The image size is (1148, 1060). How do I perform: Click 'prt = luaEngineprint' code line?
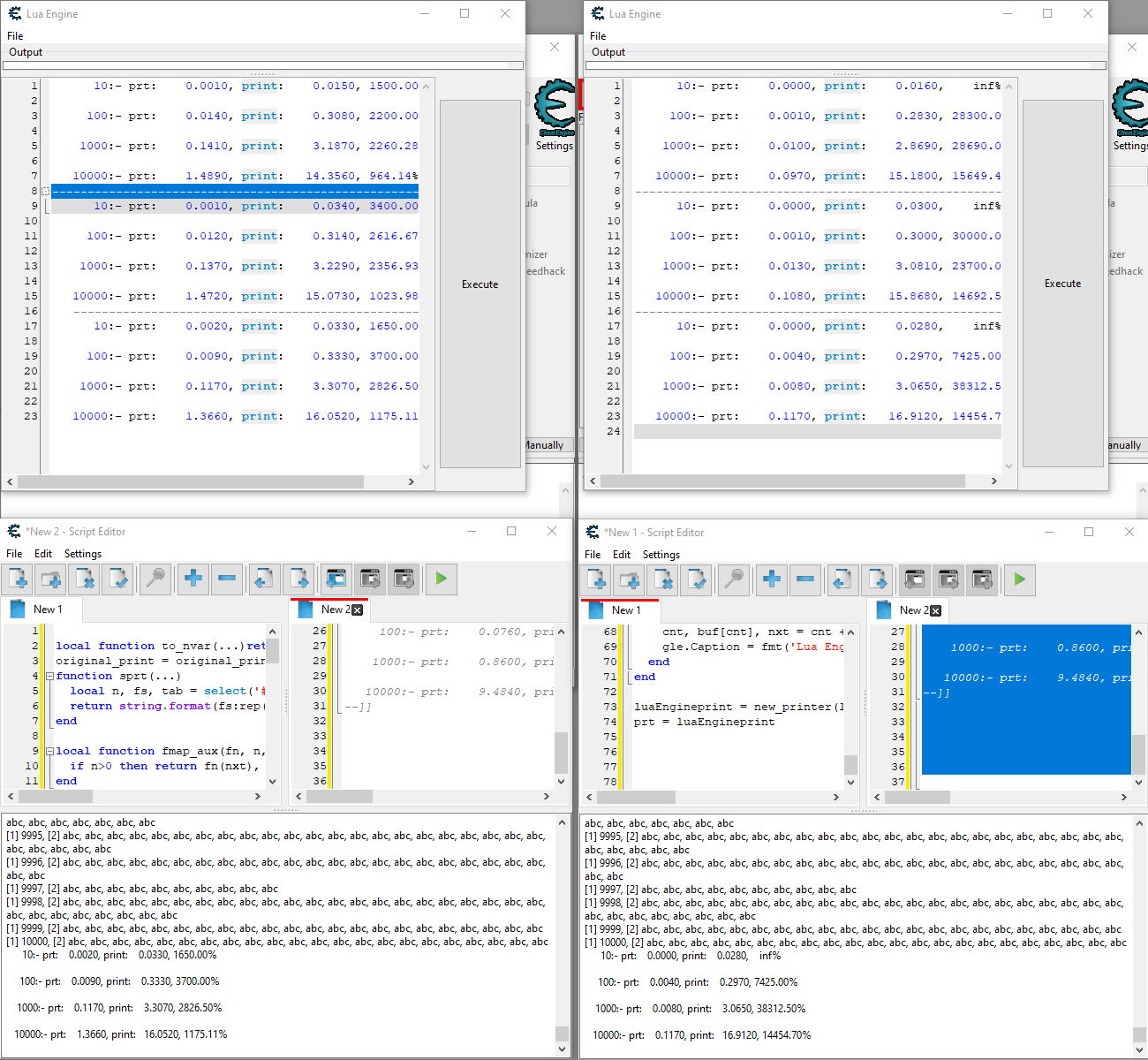(705, 723)
